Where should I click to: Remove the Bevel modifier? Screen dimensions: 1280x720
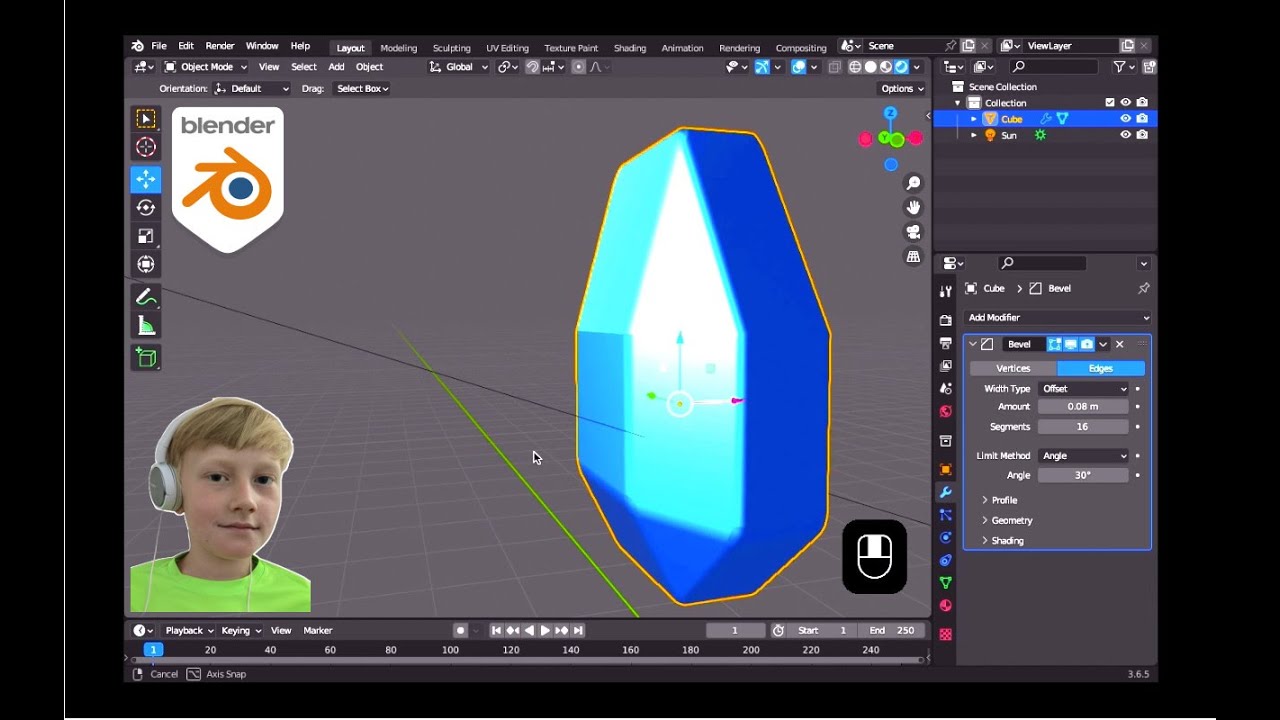tap(1119, 344)
